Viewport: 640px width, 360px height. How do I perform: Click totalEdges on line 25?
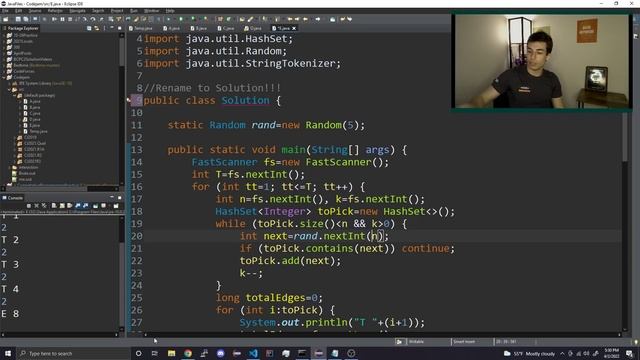[275, 298]
